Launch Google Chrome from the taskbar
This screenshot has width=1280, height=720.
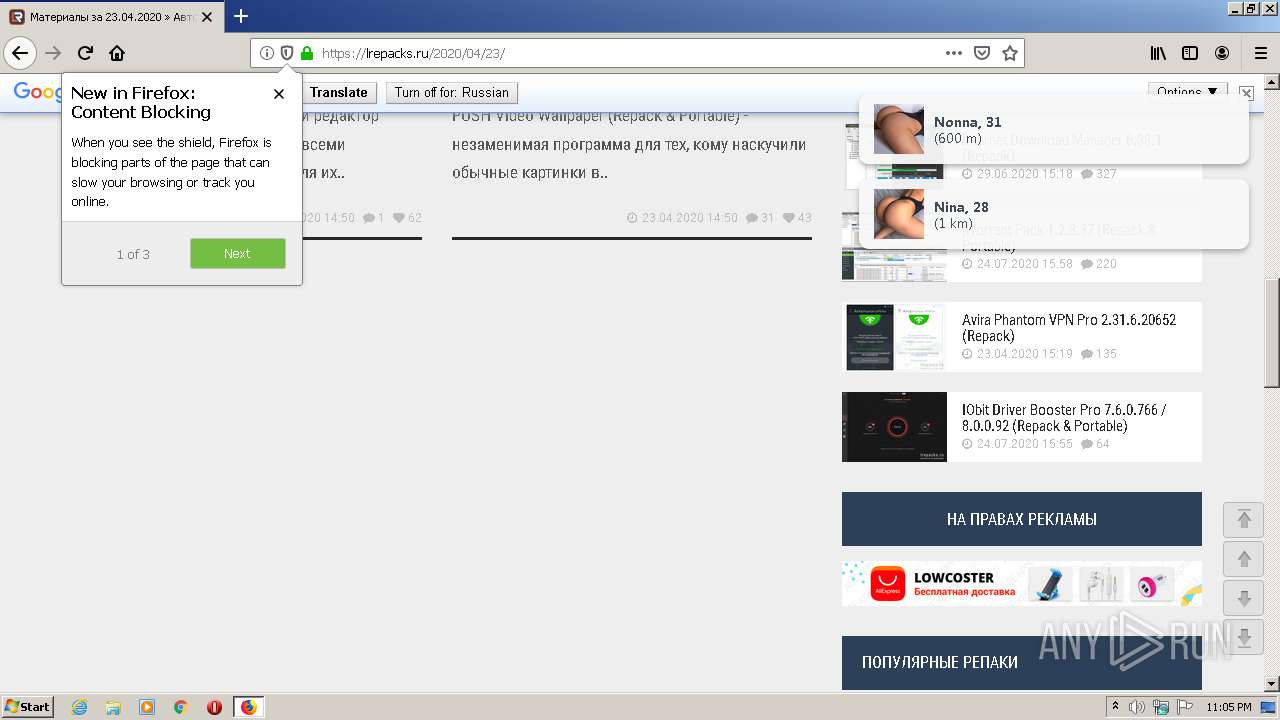click(x=181, y=707)
